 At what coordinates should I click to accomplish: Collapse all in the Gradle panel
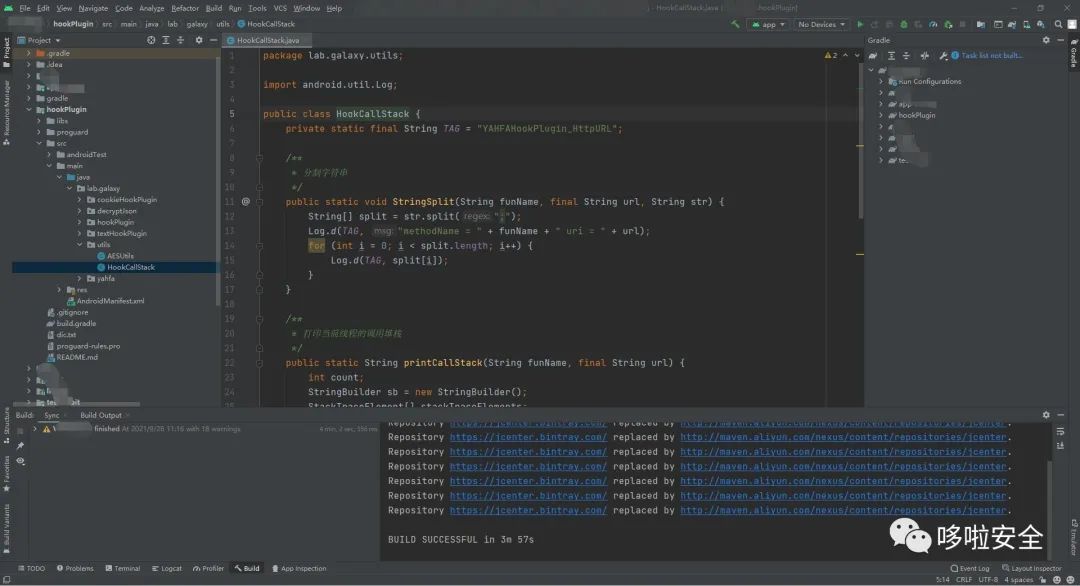(x=906, y=56)
